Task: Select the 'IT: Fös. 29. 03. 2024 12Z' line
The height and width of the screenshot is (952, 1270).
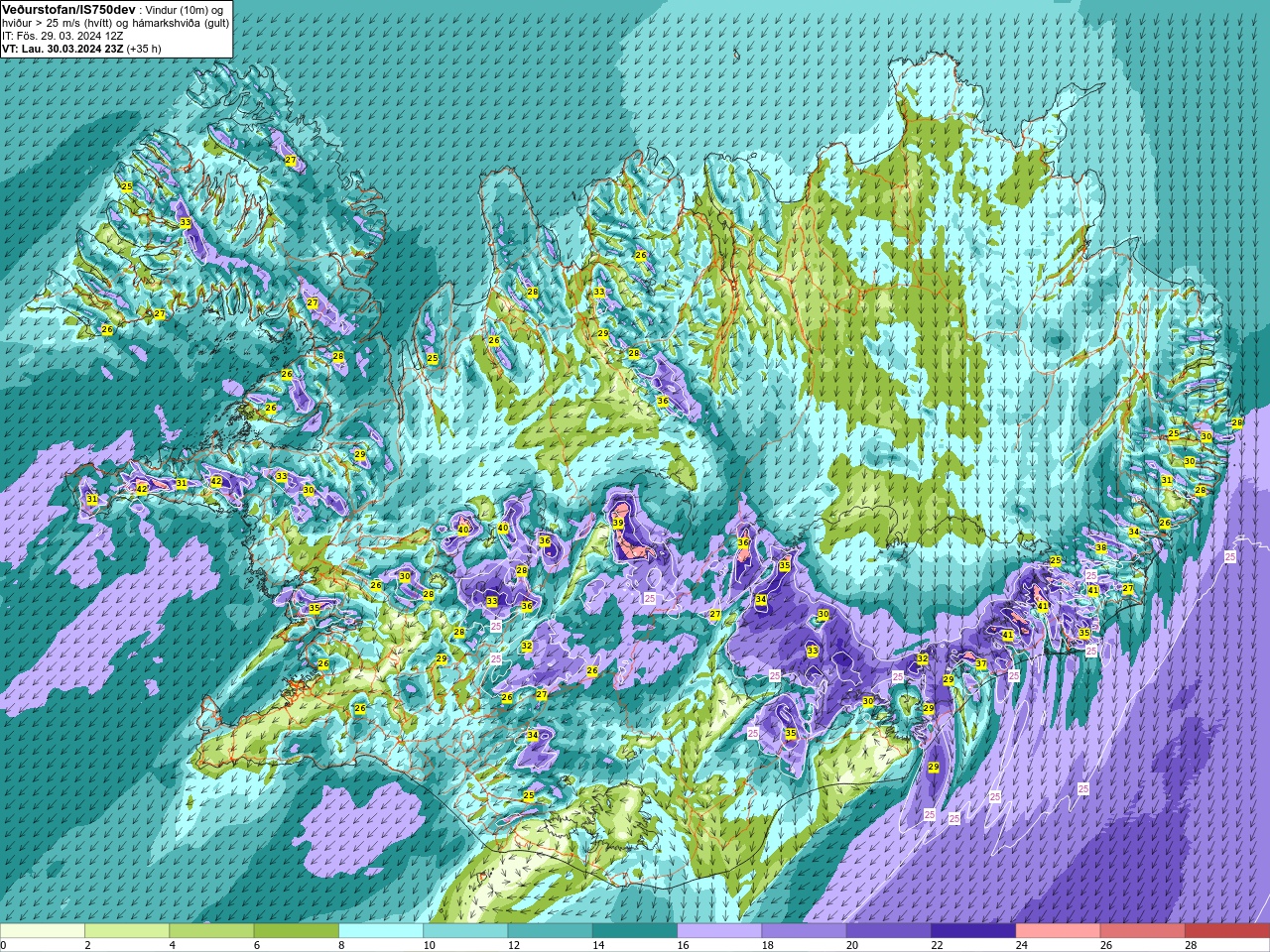Action: pos(63,36)
